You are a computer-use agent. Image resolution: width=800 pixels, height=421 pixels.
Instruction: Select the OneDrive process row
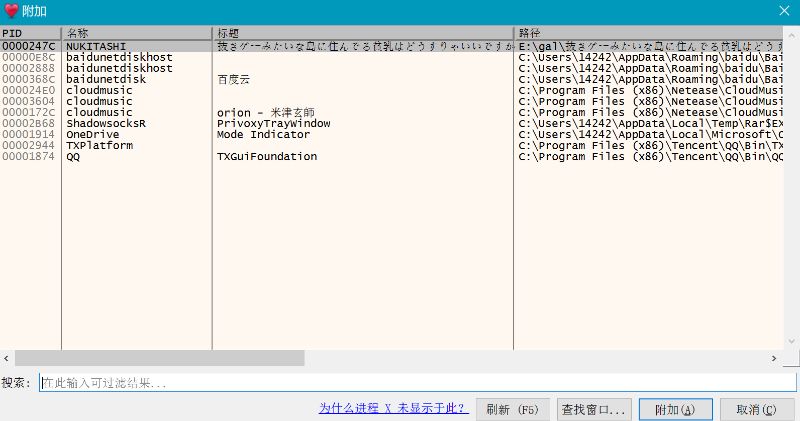[x=391, y=135]
